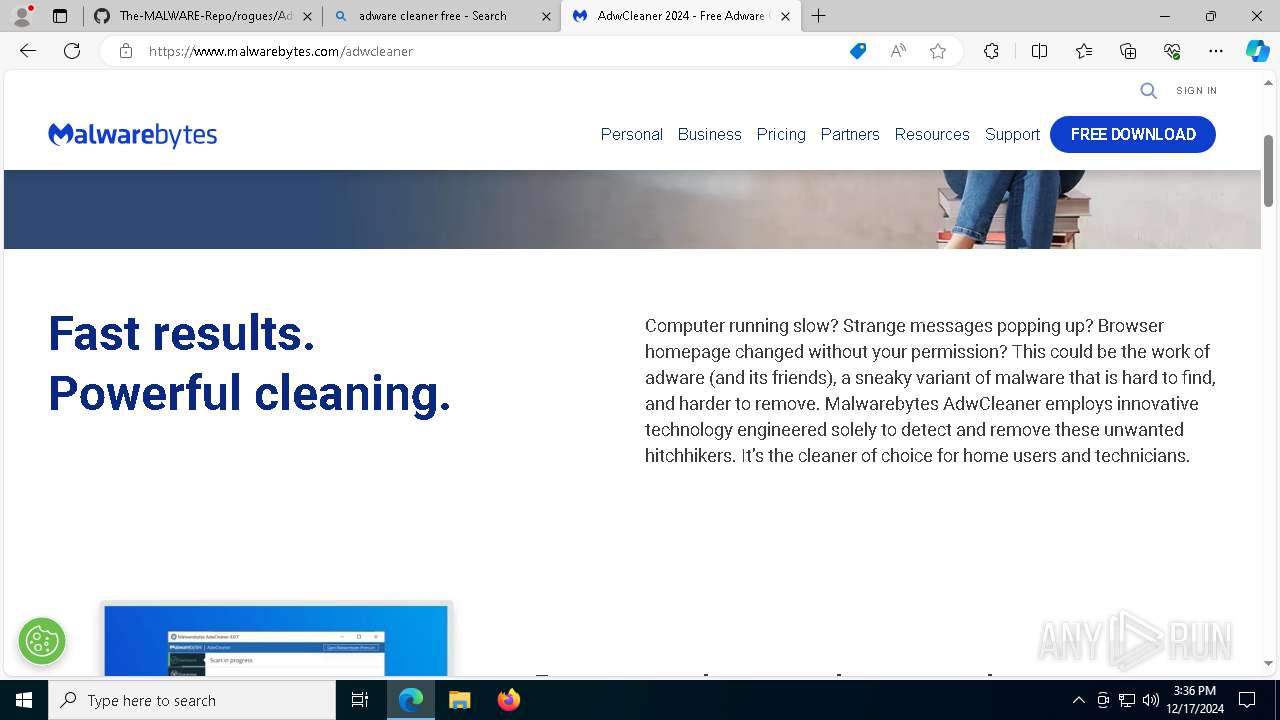Viewport: 1280px width, 720px height.
Task: Open volume control in system tray
Action: [x=1151, y=700]
